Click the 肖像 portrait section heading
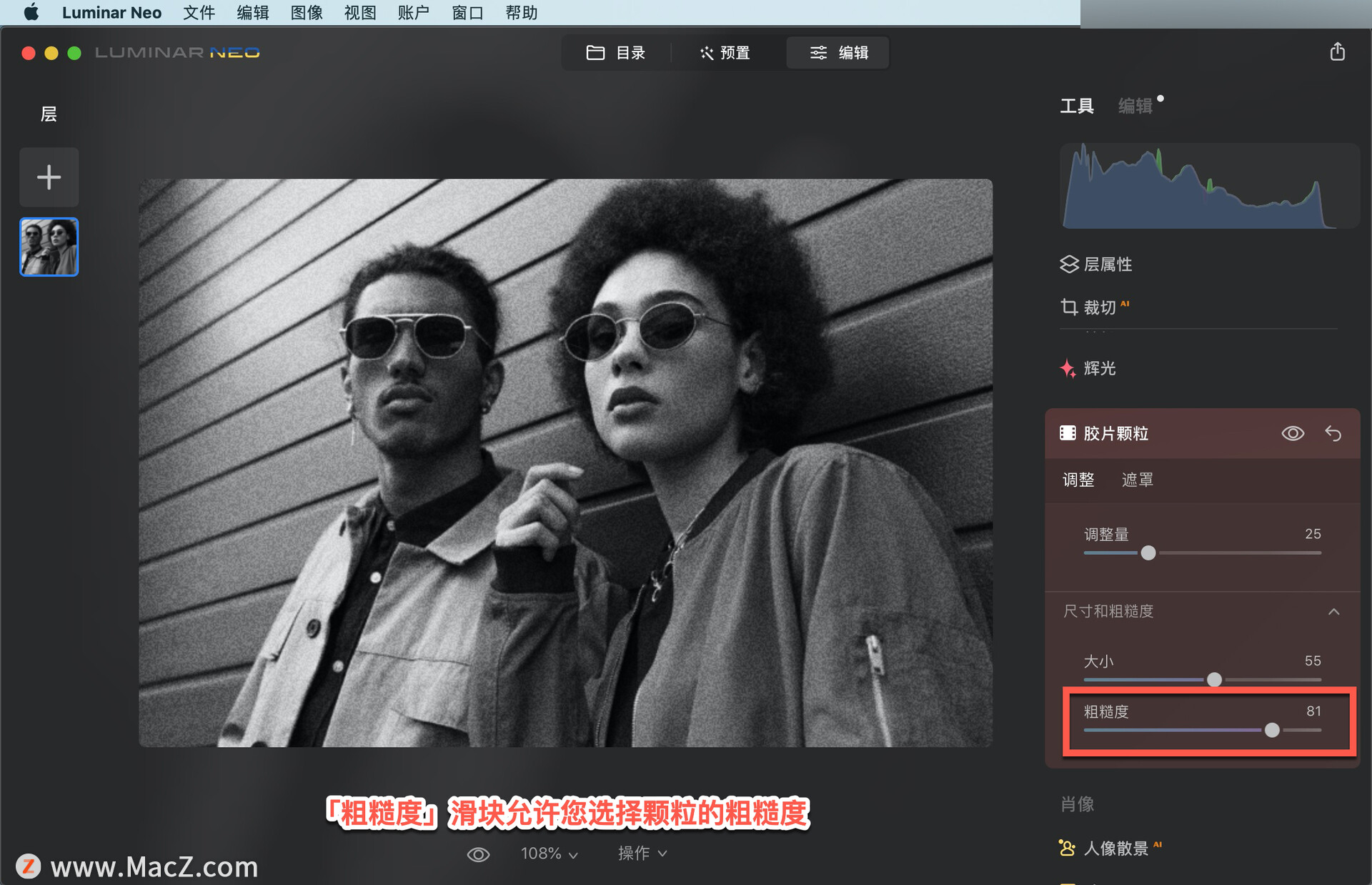The height and width of the screenshot is (885, 1372). 1078,804
